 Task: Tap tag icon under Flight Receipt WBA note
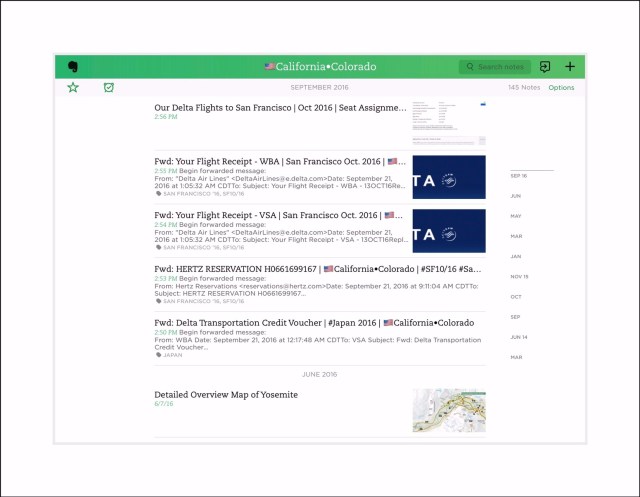(158, 193)
